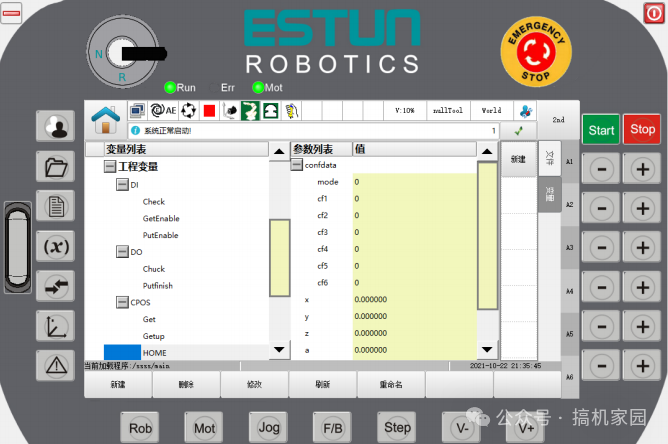Select HOME variable in tree
668x444 pixels.
[x=155, y=353]
